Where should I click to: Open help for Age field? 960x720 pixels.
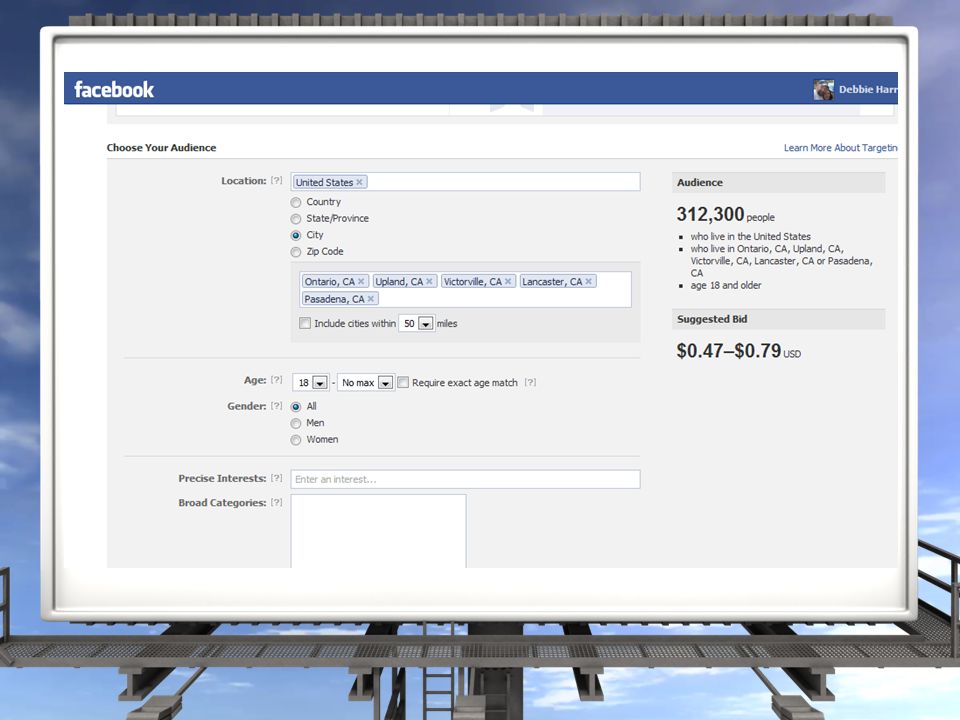pos(277,380)
